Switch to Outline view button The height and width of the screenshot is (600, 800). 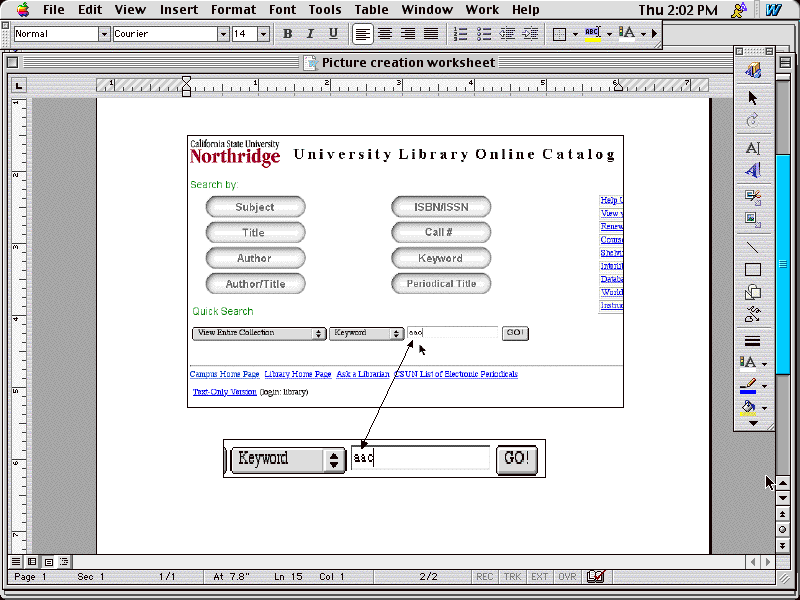pyautogui.click(x=64, y=562)
